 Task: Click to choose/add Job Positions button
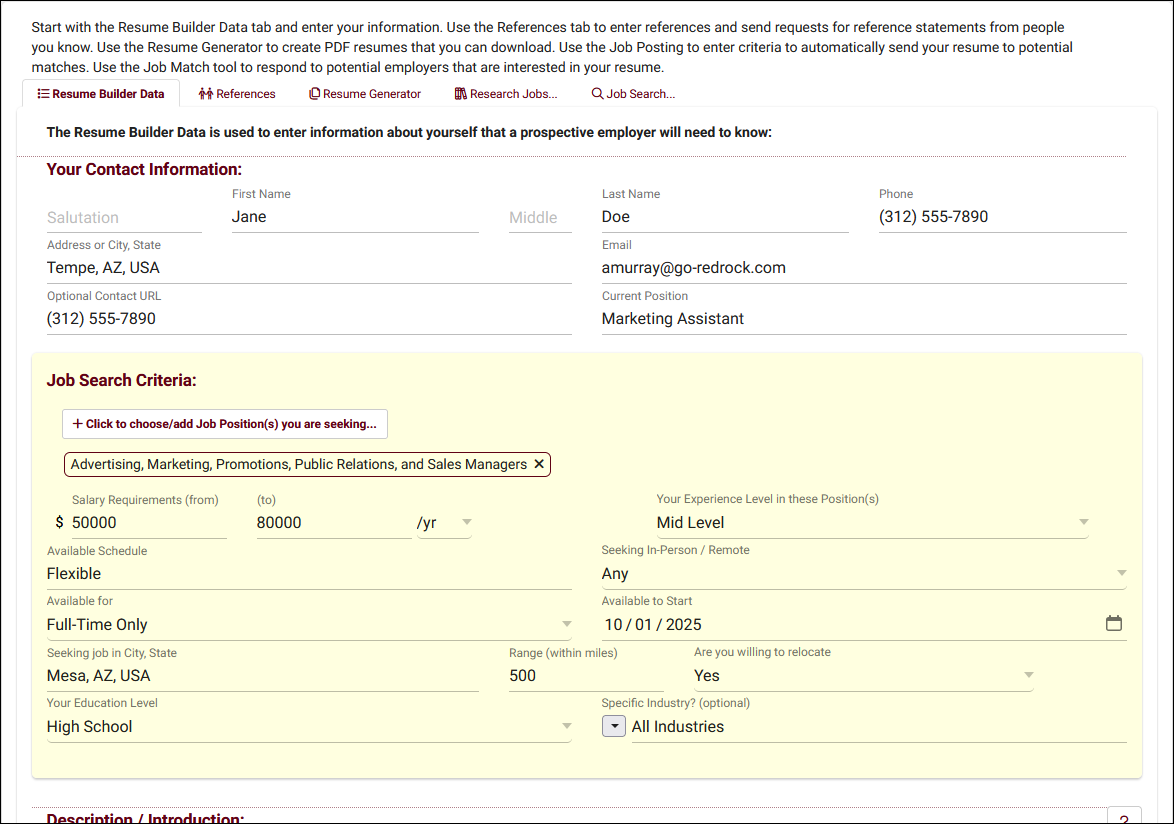coord(225,424)
